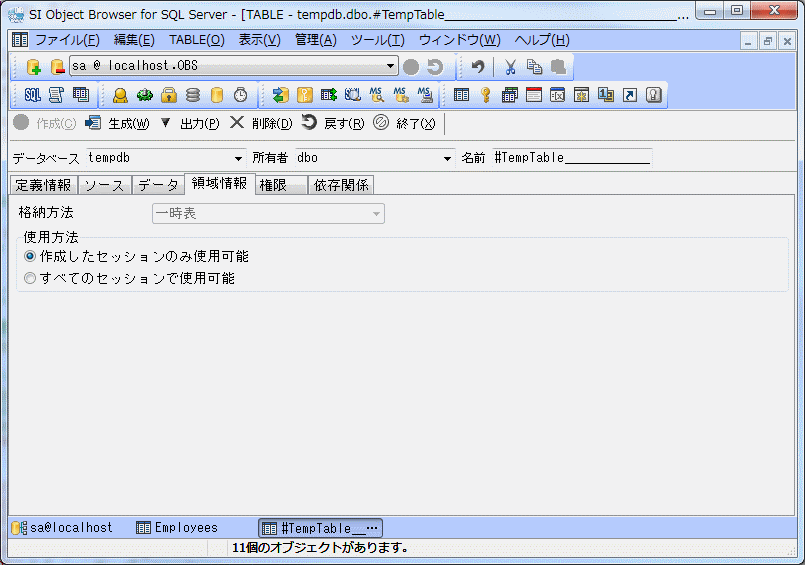This screenshot has width=805, height=565.
Task: Click the 生成(W) button
Action: (x=118, y=123)
